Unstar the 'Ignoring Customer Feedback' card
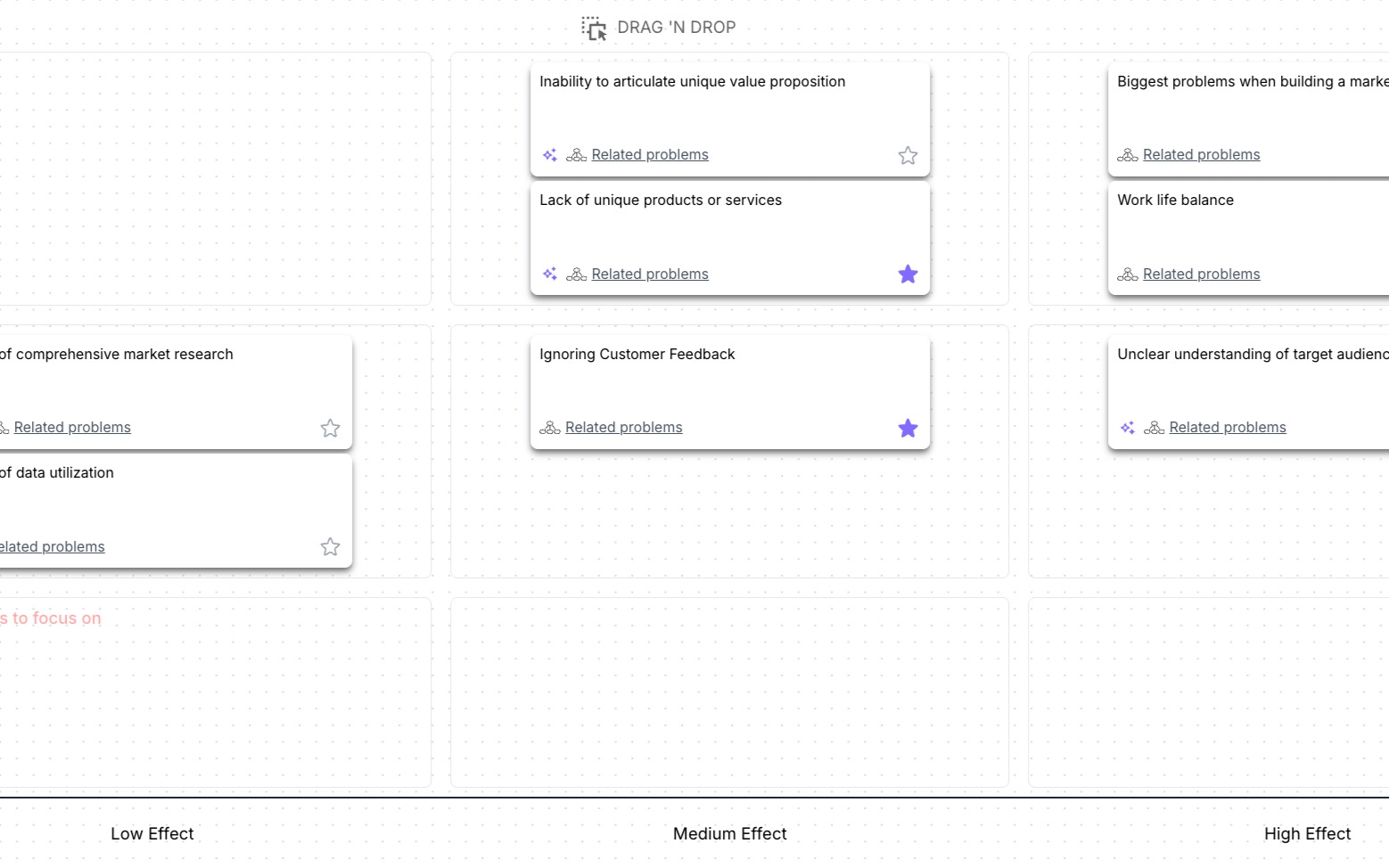This screenshot has width=1389, height=868. 908,429
